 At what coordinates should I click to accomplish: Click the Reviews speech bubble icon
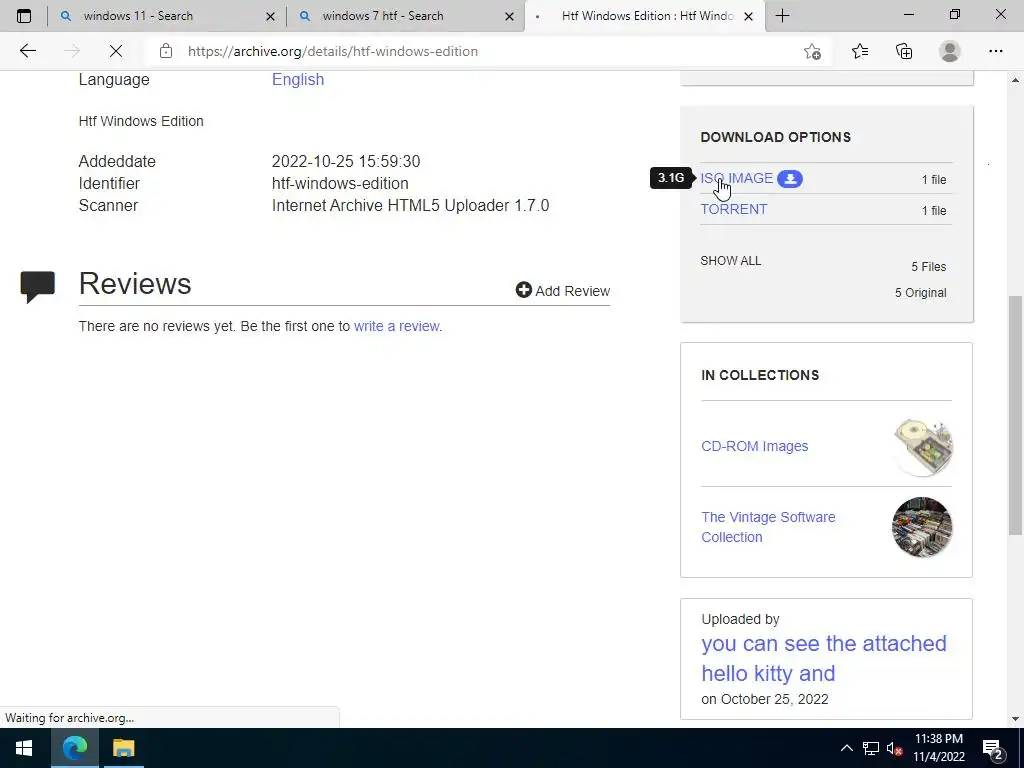pos(37,286)
